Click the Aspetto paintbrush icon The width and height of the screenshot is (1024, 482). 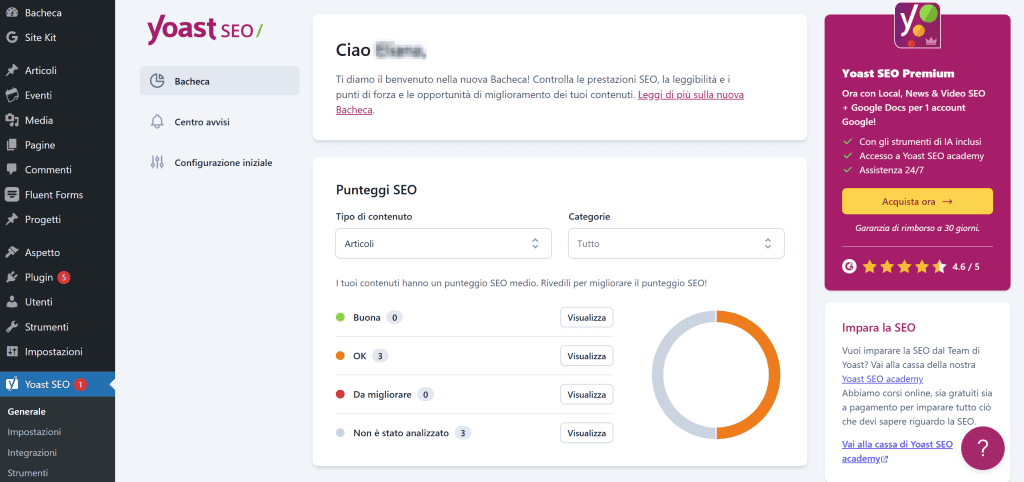tap(11, 252)
